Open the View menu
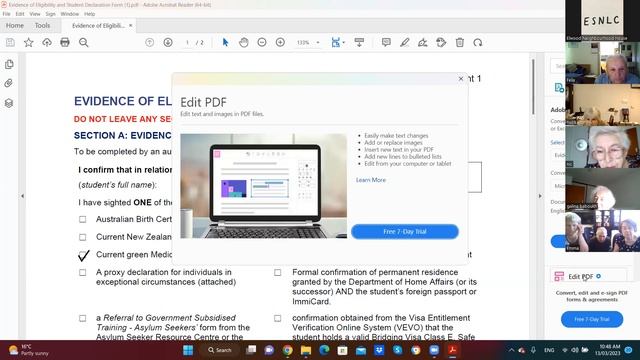Image resolution: width=640 pixels, height=360 pixels. tap(35, 14)
